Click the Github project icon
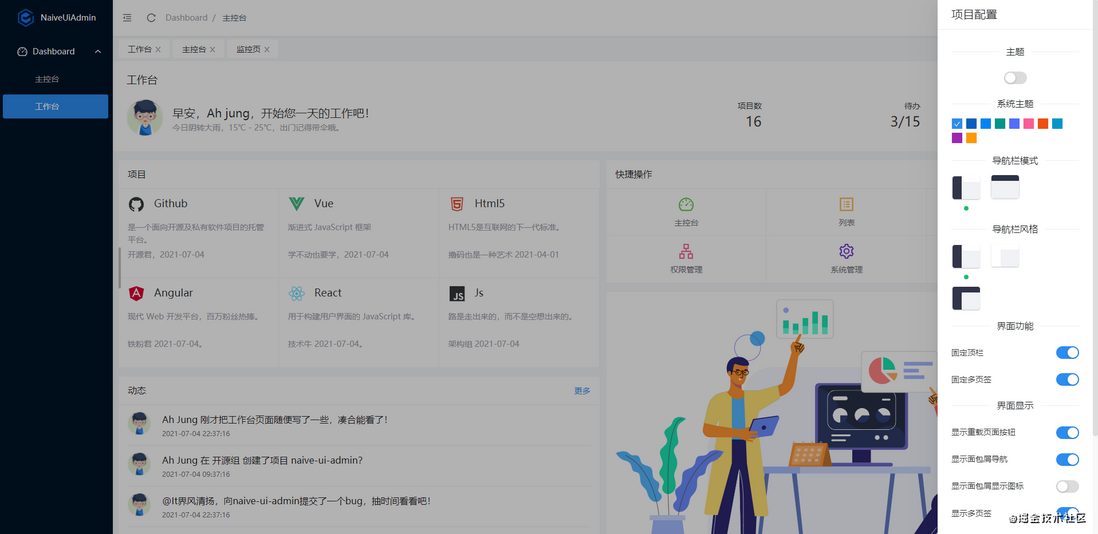This screenshot has height=534, width=1098. coord(137,204)
